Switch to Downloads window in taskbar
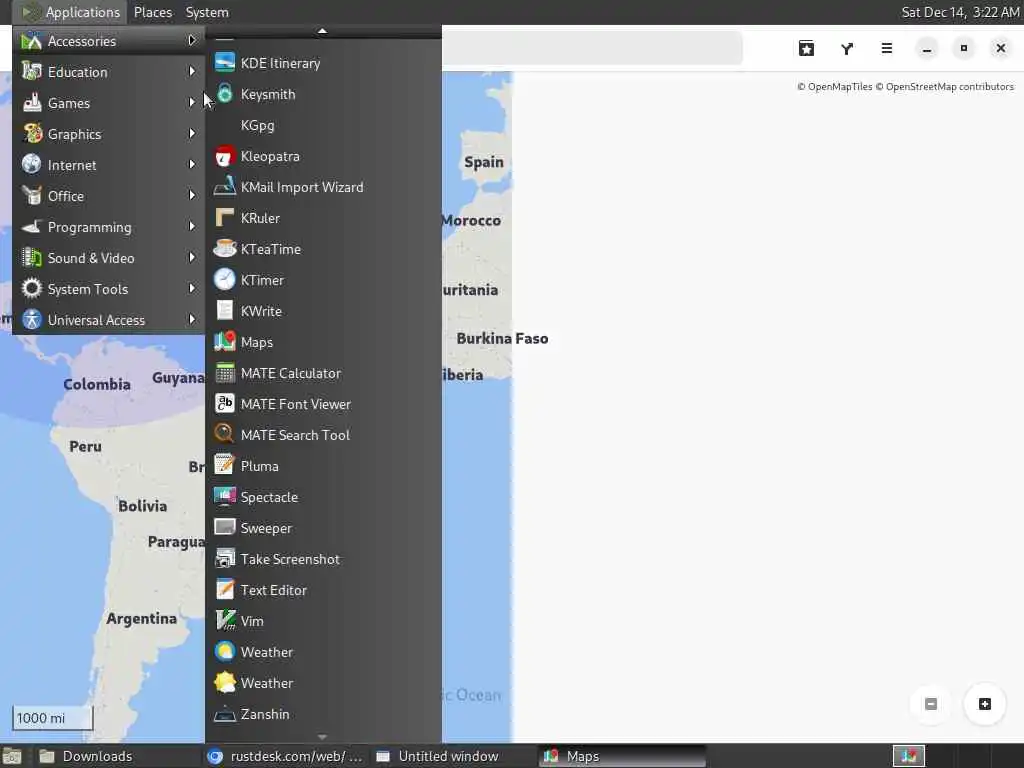The width and height of the screenshot is (1024, 768). point(116,756)
